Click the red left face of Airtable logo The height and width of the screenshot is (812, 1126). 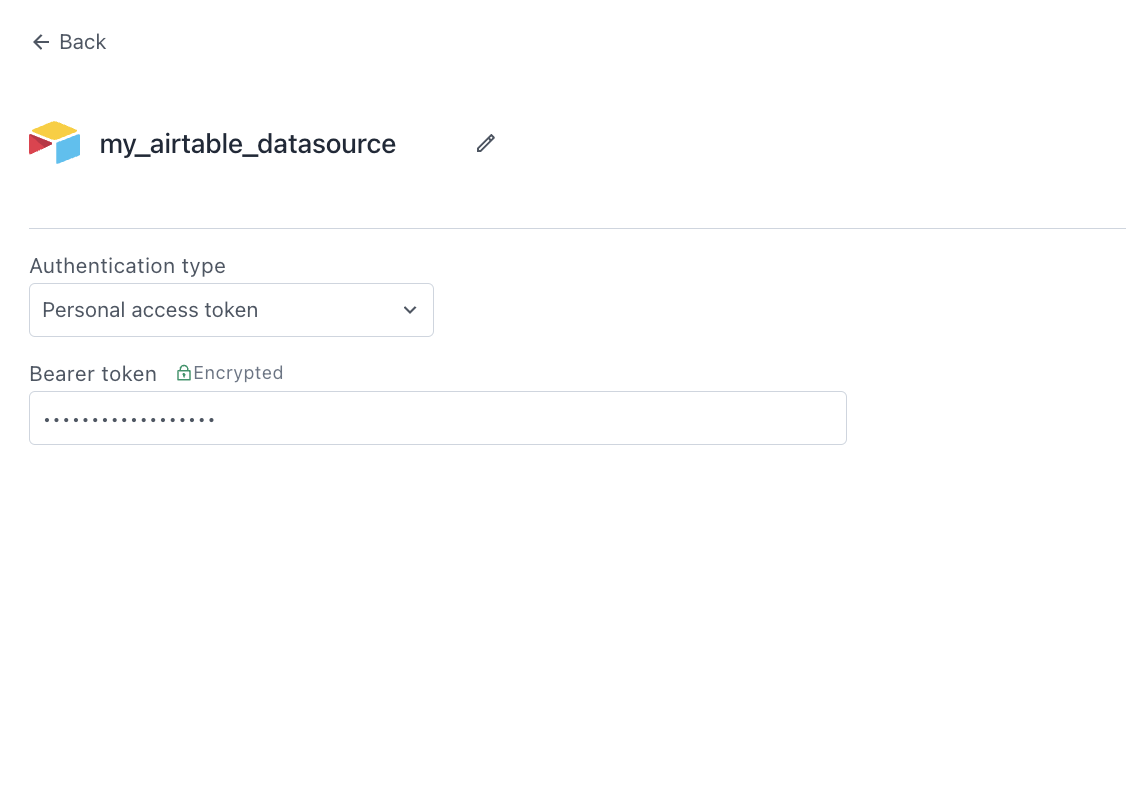pyautogui.click(x=39, y=145)
